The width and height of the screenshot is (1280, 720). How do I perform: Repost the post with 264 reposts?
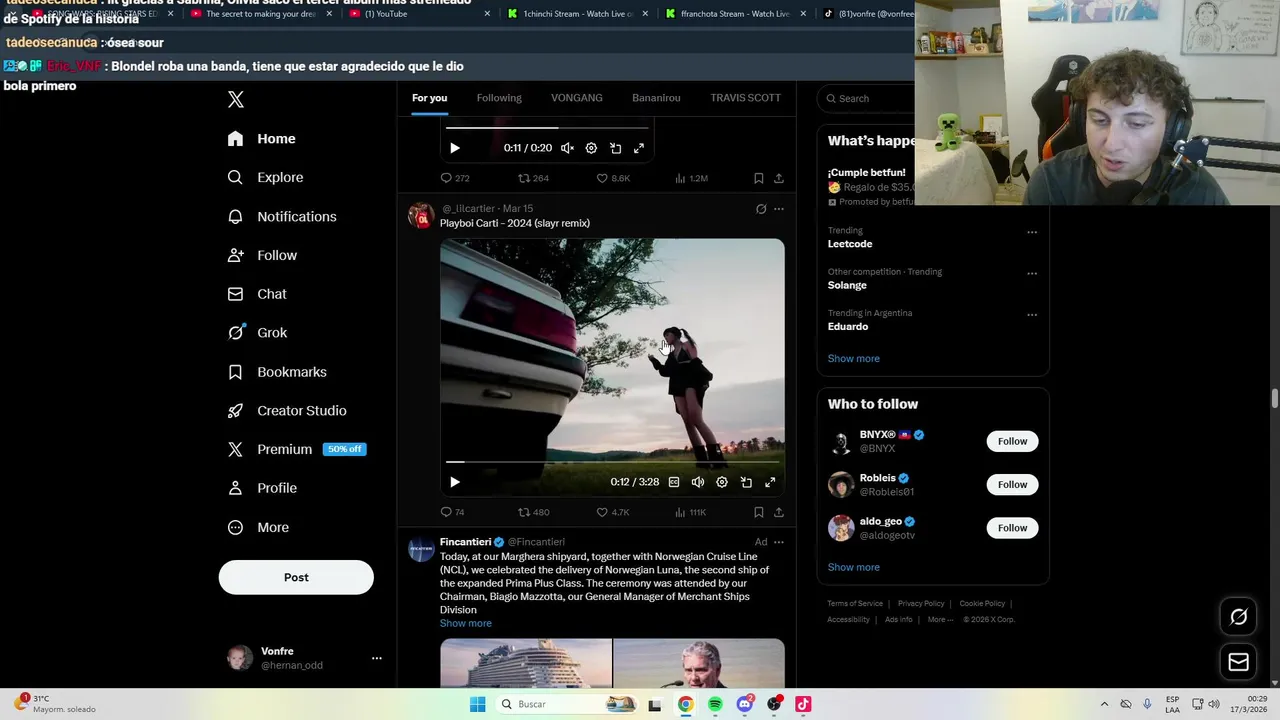point(533,178)
